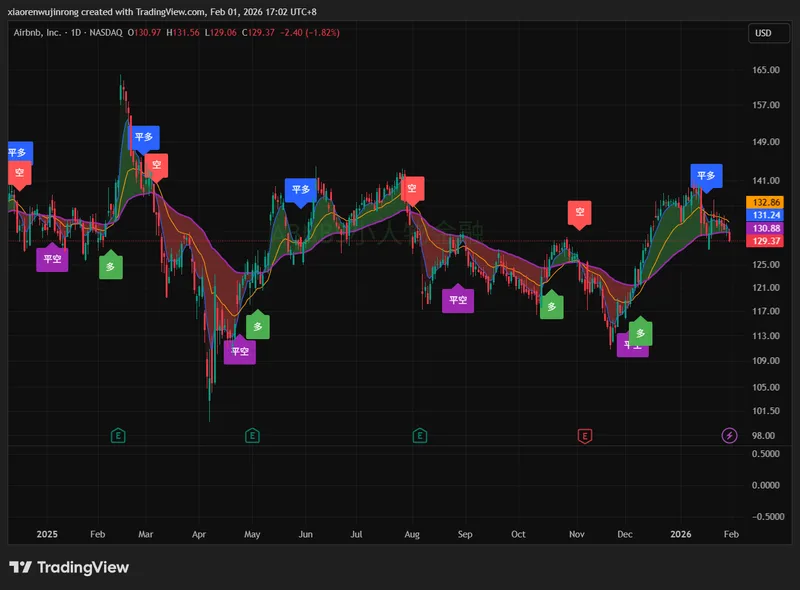Screen dimensions: 800x590
Task: Click the low value L129.06
Action: coord(220,33)
